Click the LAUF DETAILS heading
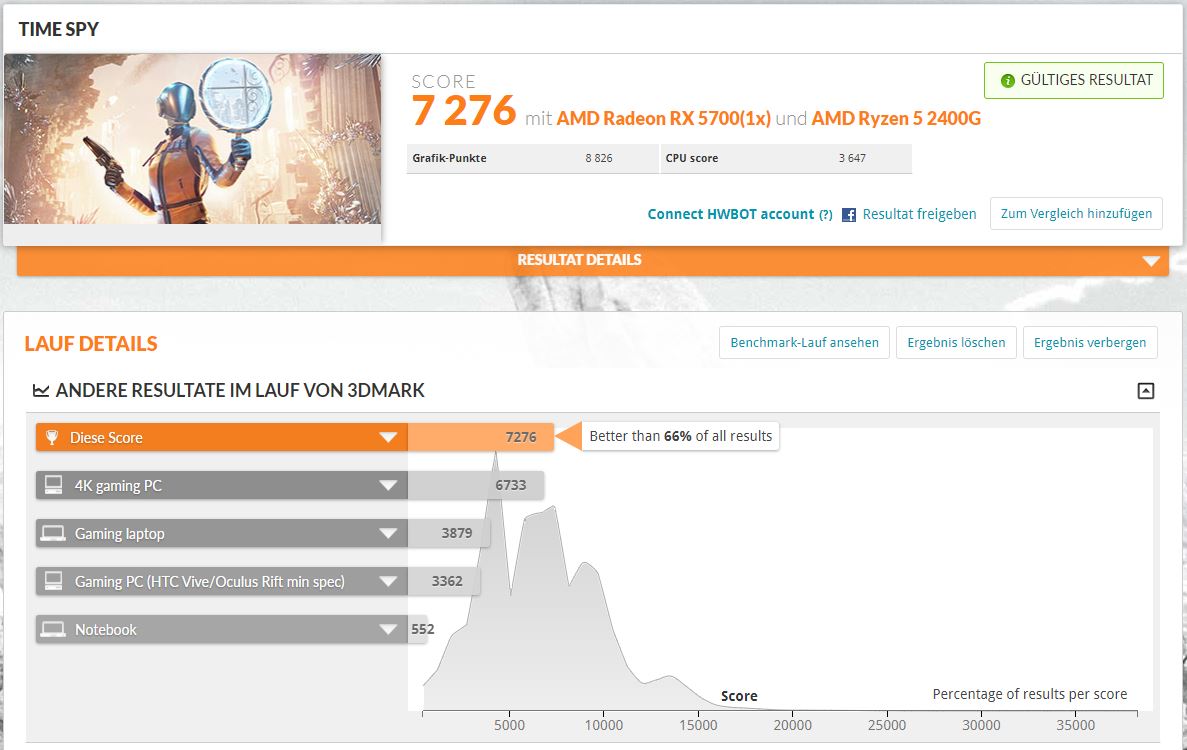 (91, 344)
